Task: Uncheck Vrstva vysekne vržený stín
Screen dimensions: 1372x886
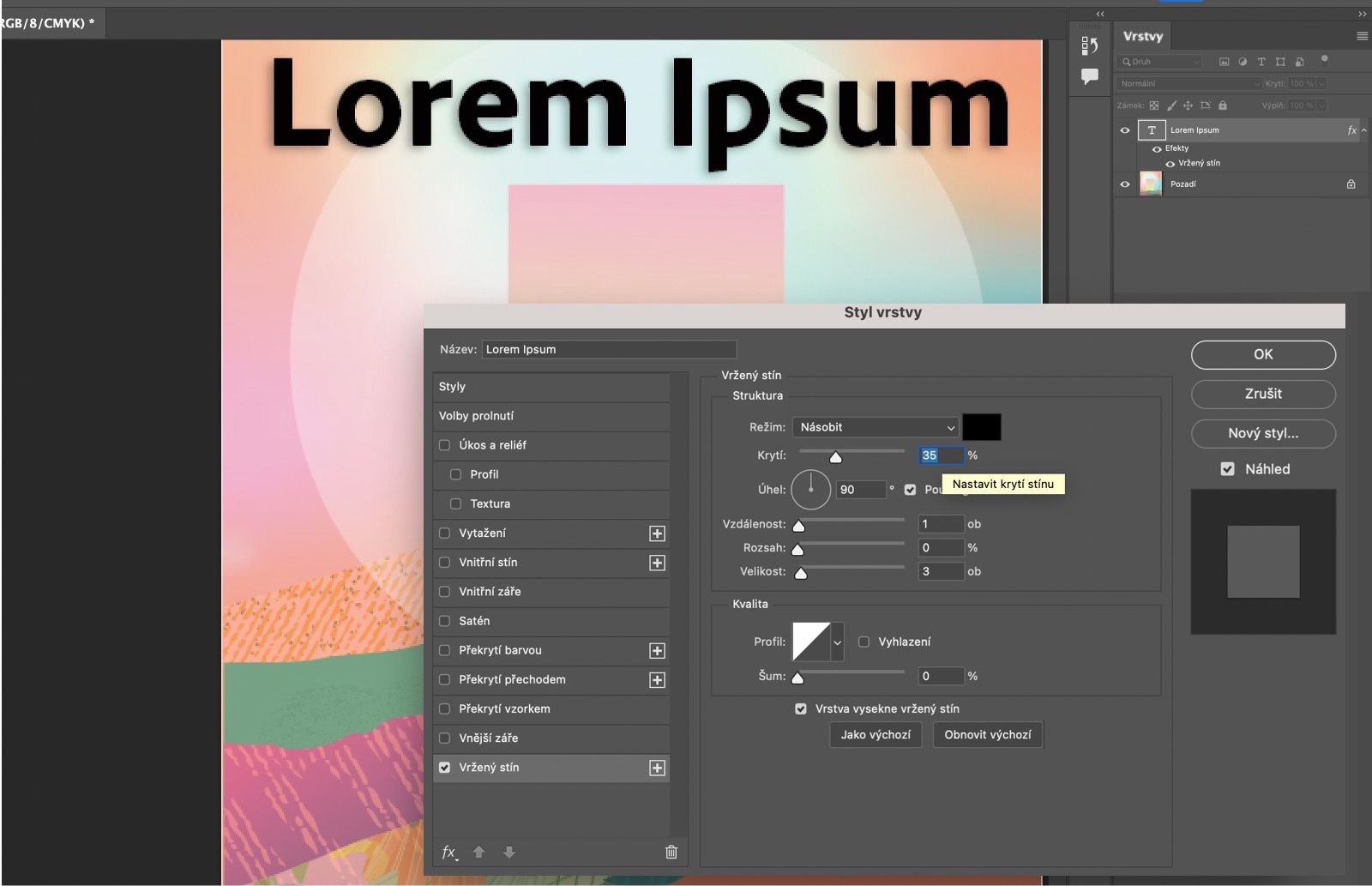Action: [x=801, y=708]
